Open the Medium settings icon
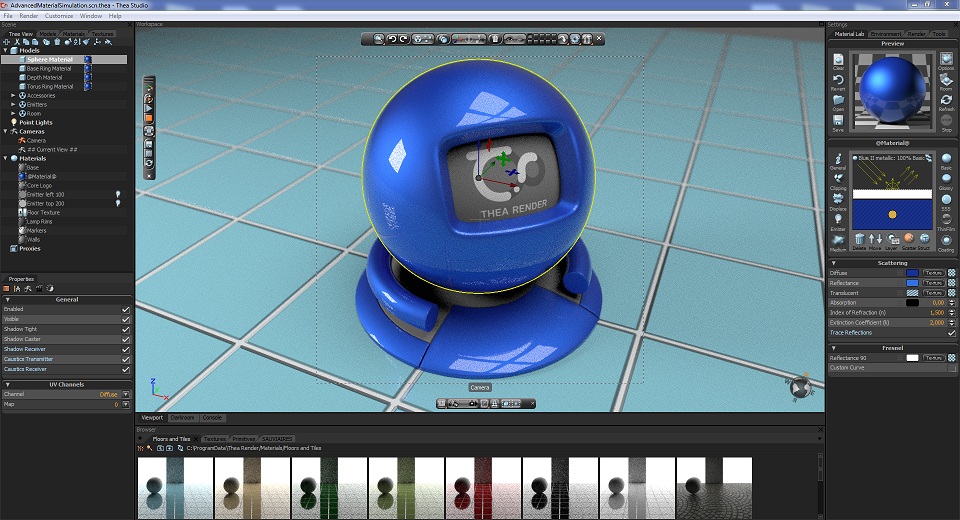This screenshot has width=960, height=520. tap(838, 240)
